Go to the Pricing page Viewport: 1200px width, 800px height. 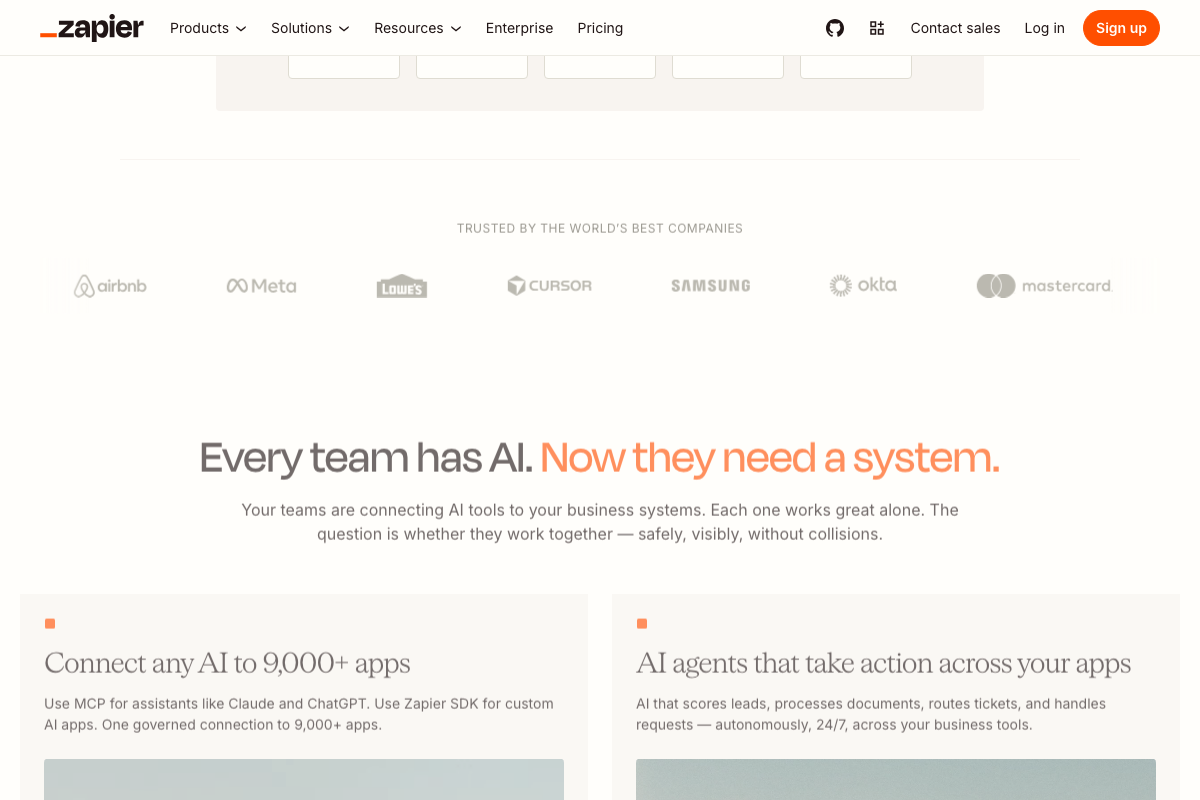point(600,28)
